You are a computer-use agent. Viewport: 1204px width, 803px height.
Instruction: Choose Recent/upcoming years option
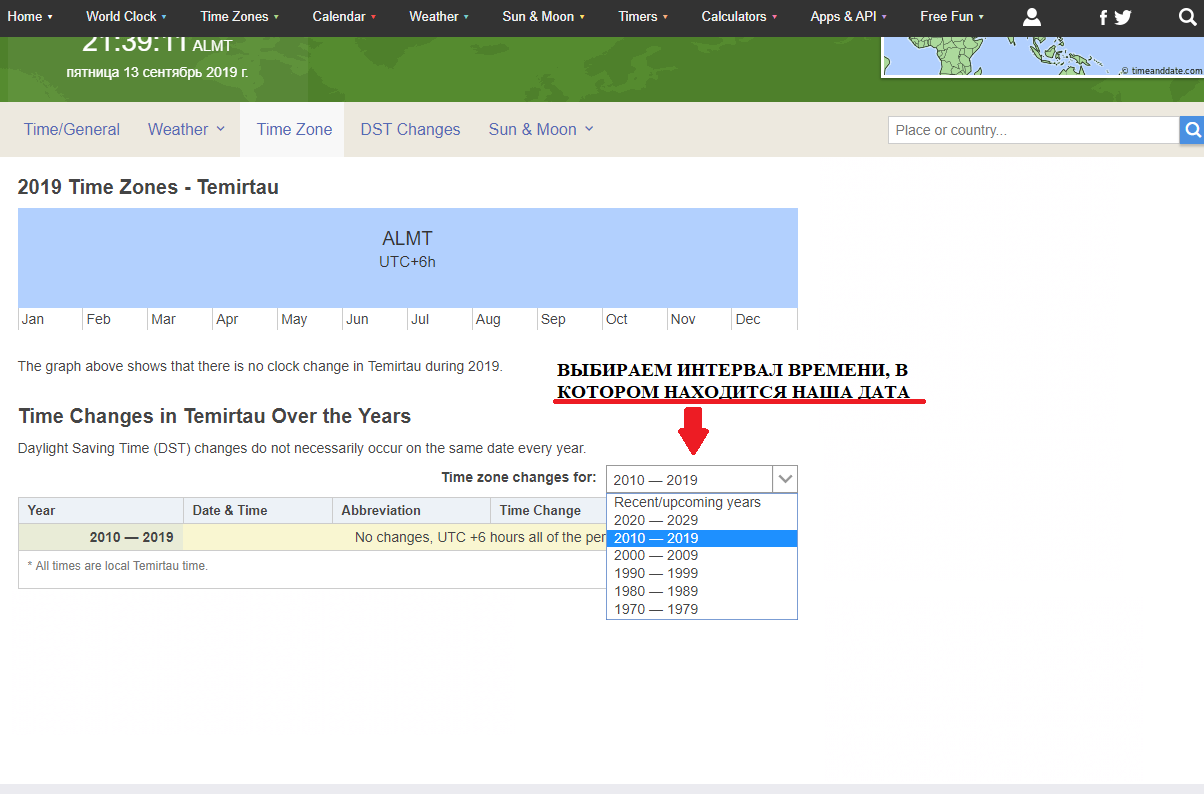[x=702, y=502]
